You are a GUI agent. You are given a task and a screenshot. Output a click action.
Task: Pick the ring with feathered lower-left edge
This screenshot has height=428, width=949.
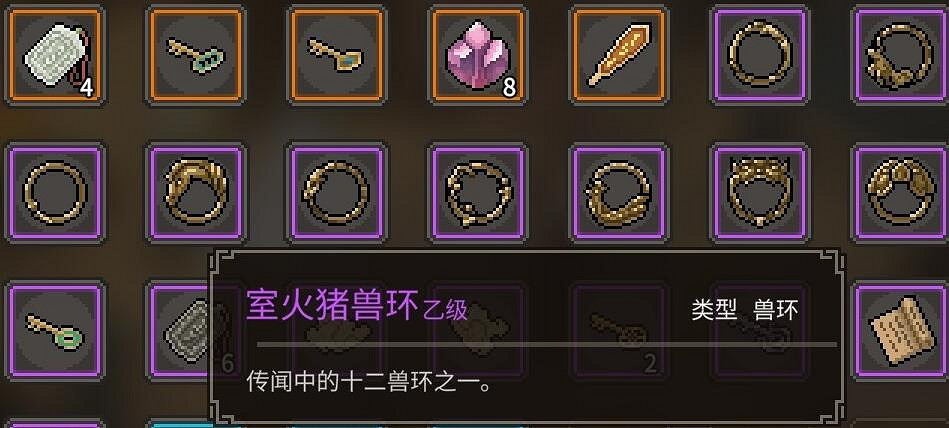tap(619, 193)
